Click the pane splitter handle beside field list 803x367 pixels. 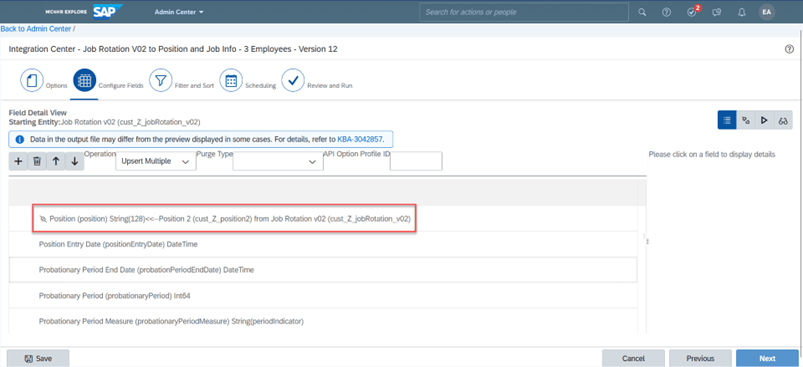coord(647,241)
